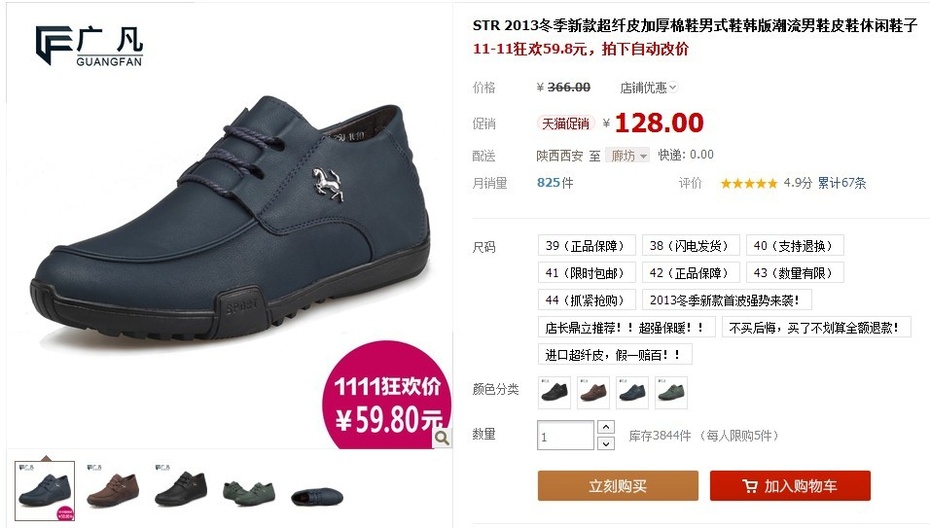Viewport: 930px width, 528px height.
Task: Select the 进口超纤皮，假一赔百 option
Action: click(615, 355)
